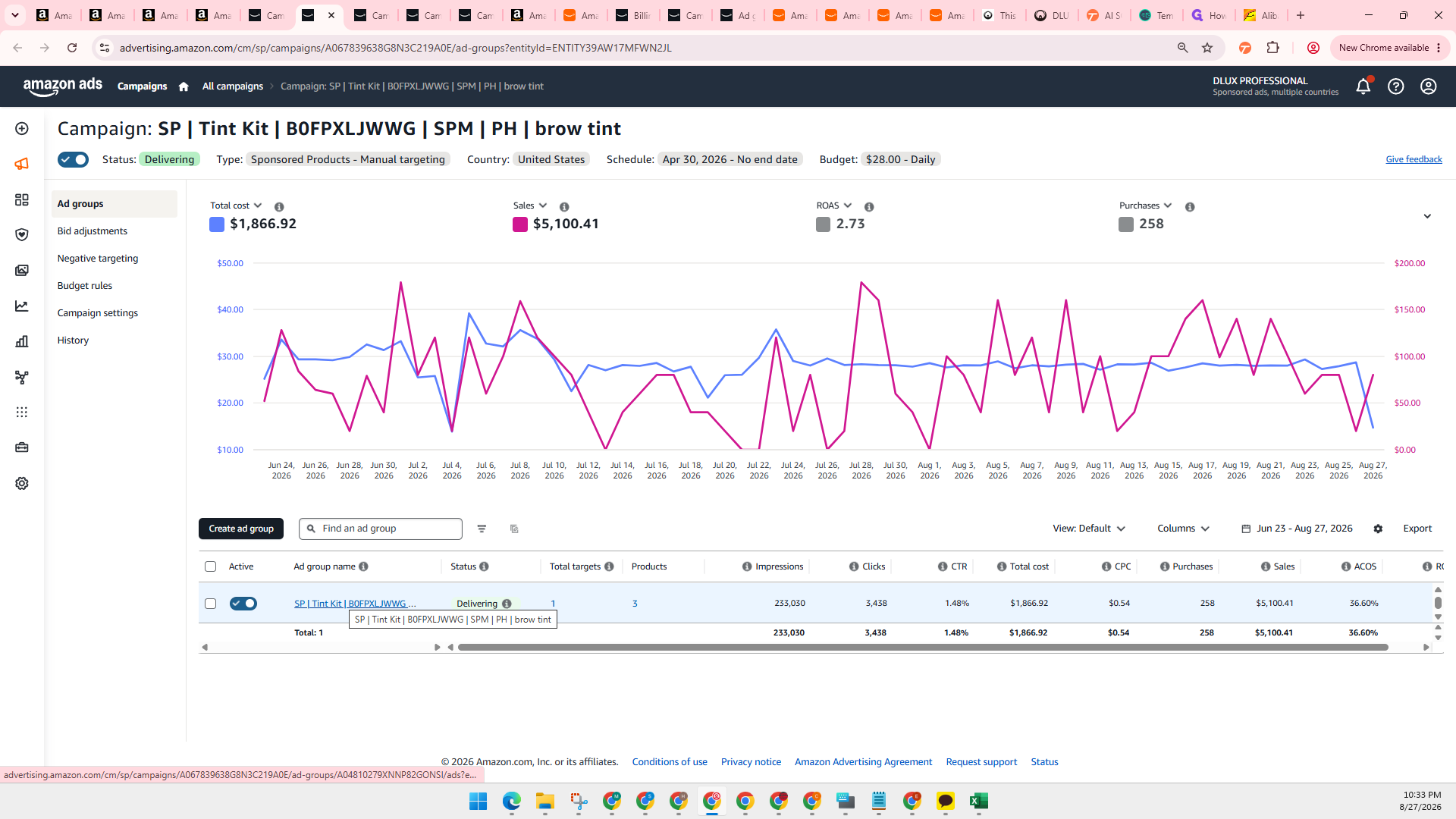Click the create (plus) icon in left sidebar

coord(22,129)
